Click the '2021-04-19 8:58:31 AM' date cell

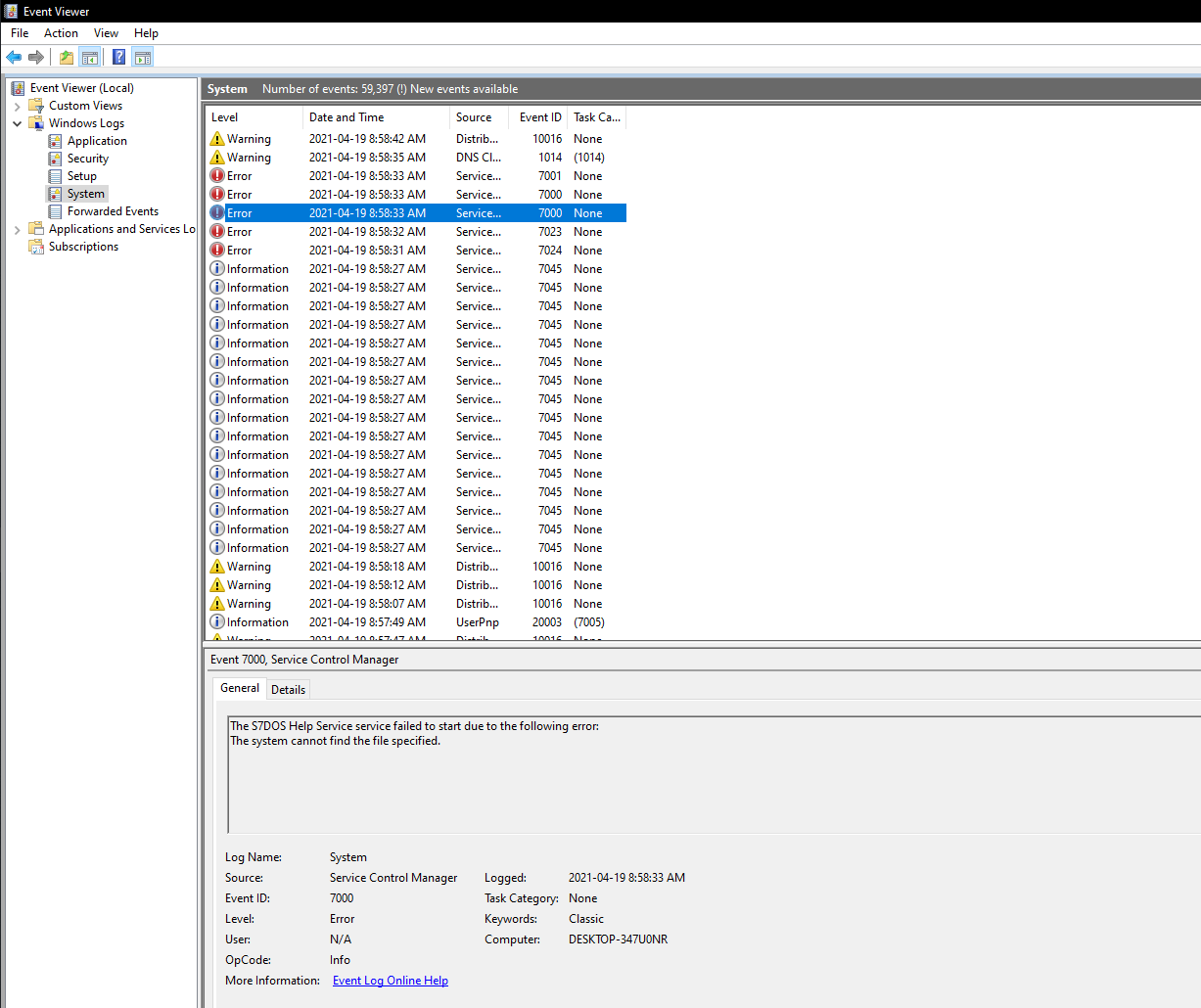click(367, 251)
